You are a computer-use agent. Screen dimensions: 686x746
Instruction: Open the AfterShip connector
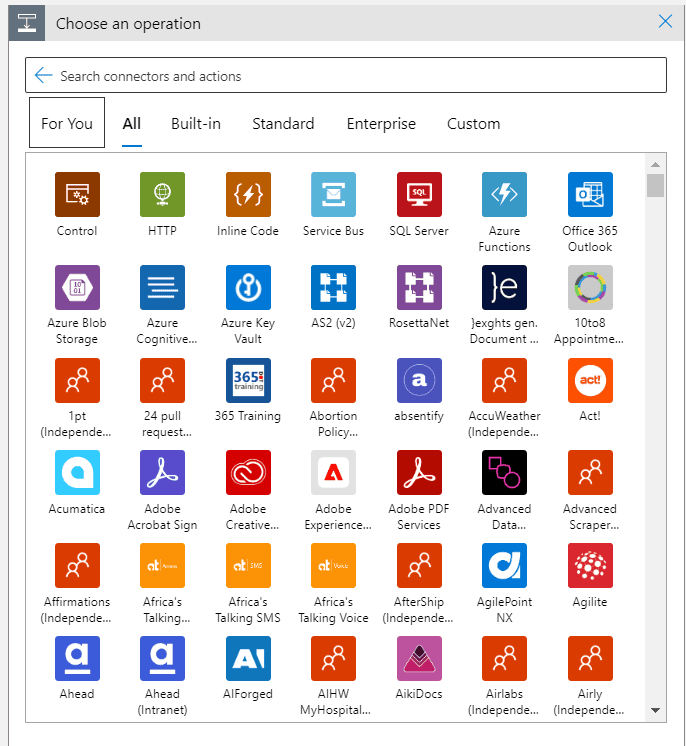coord(419,565)
